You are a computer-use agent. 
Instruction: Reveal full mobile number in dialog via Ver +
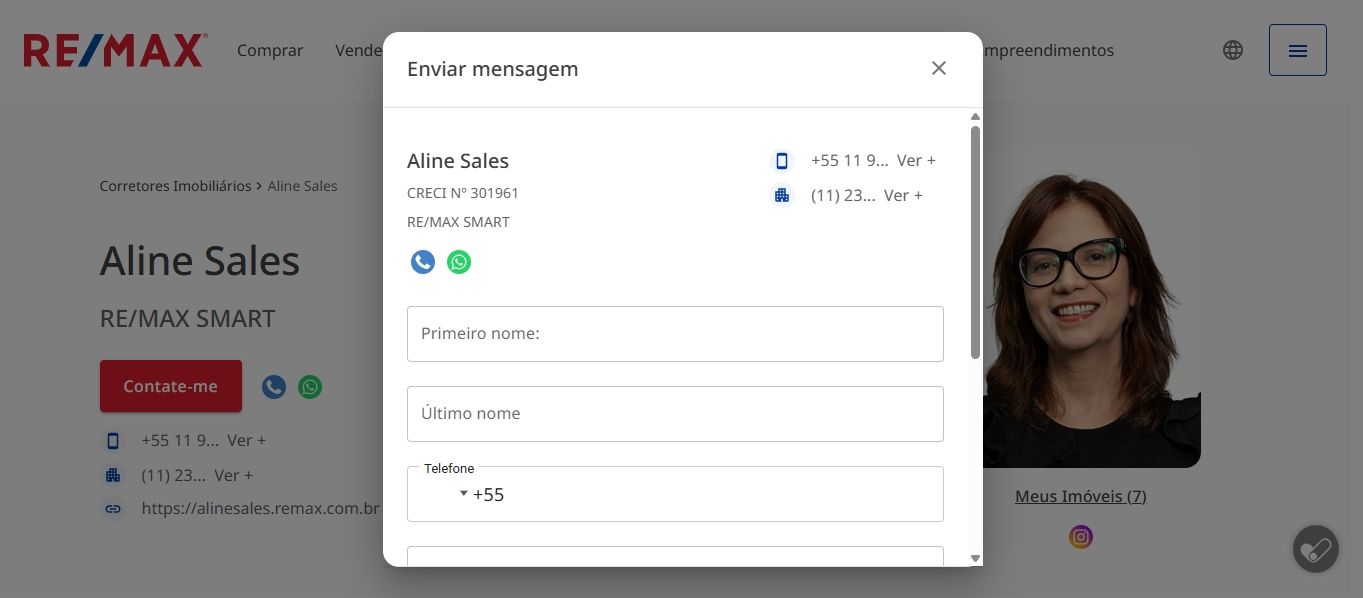pos(916,160)
